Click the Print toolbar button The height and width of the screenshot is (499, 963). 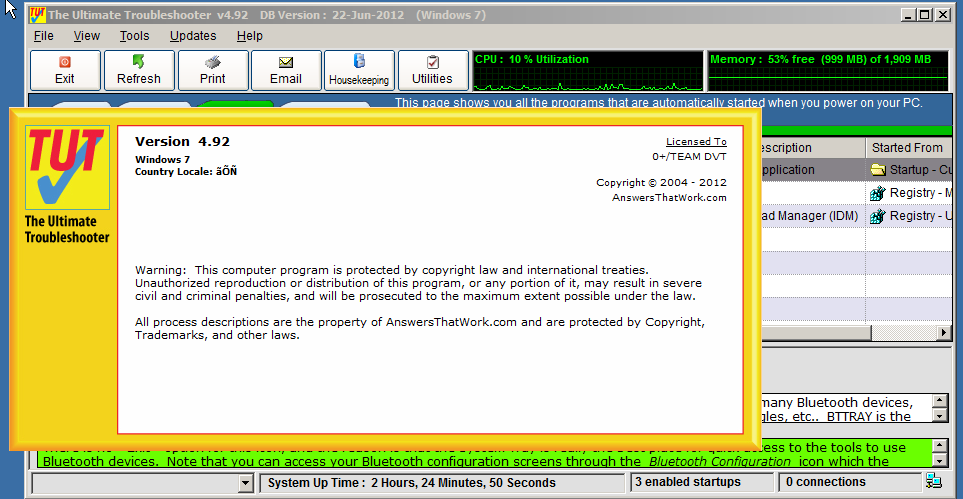click(x=212, y=71)
